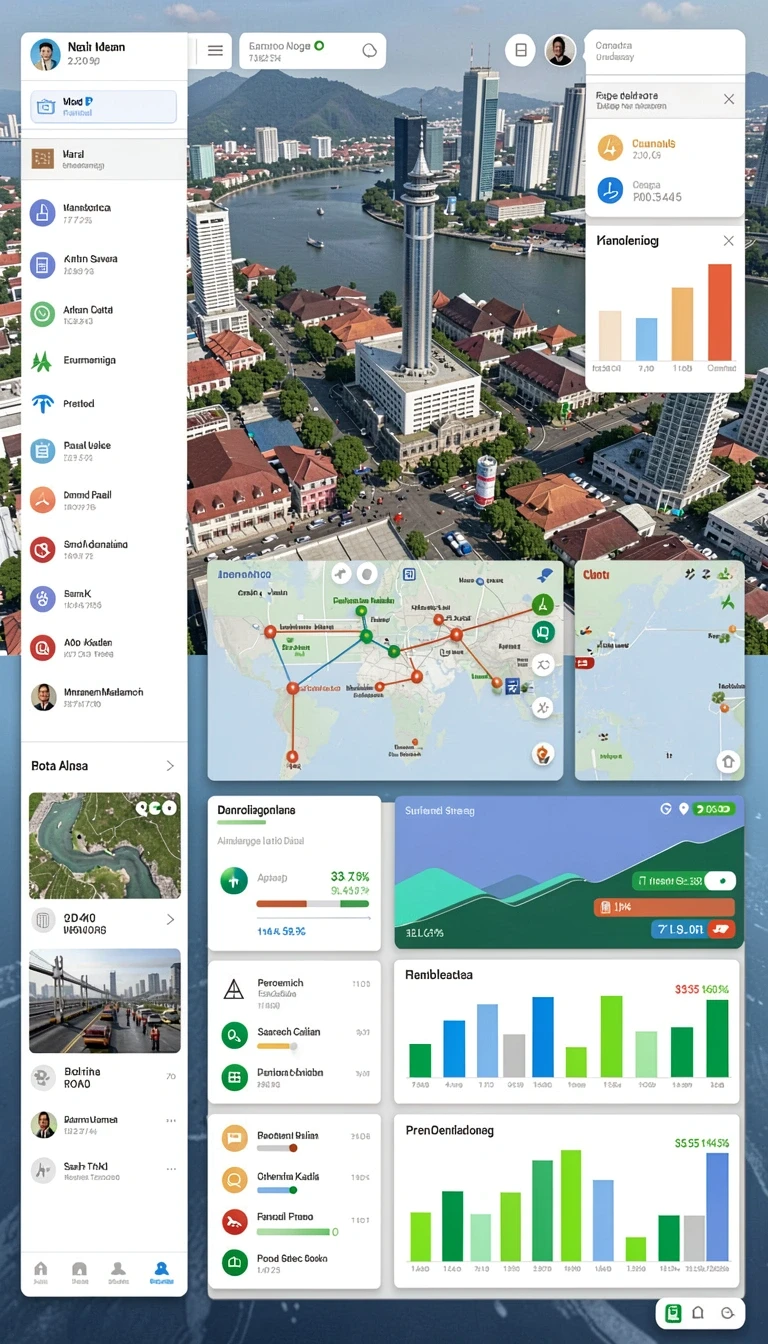The height and width of the screenshot is (1344, 768).
Task: Select the Paaal Uolce sidebar icon
Action: (x=42, y=451)
